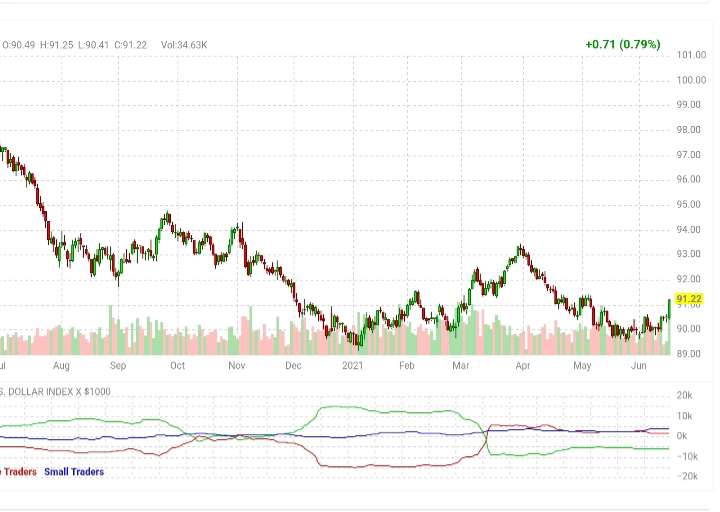Image resolution: width=720 pixels, height=512 pixels.
Task: Click the -20k label on indicator axis
Action: [685, 476]
